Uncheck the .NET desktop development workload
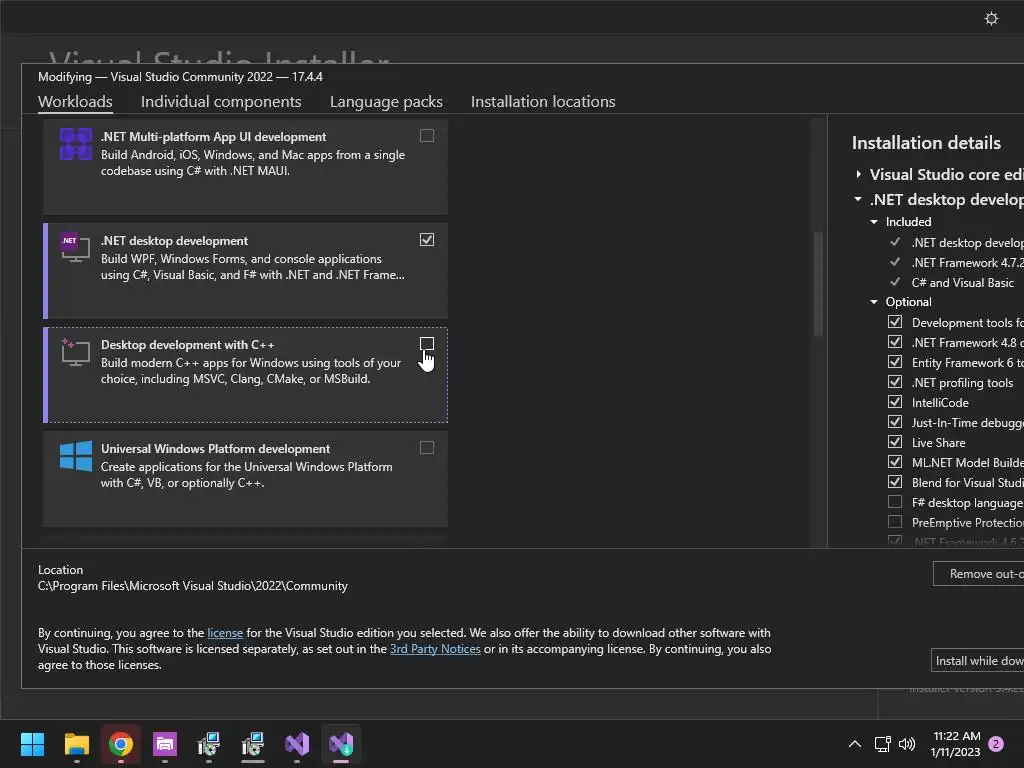The height and width of the screenshot is (768, 1024). click(x=426, y=240)
